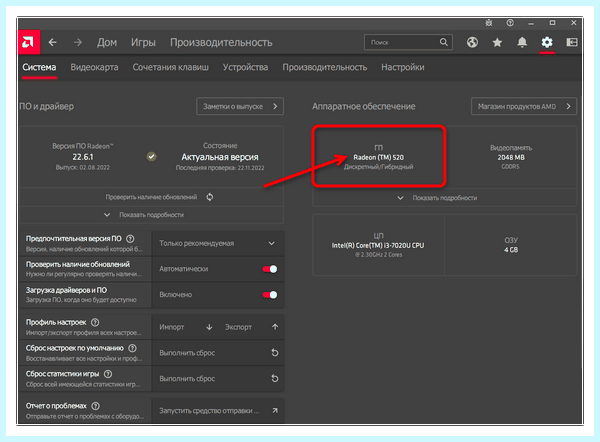
Task: Click Запустить средство отправки button
Action: coord(218,411)
